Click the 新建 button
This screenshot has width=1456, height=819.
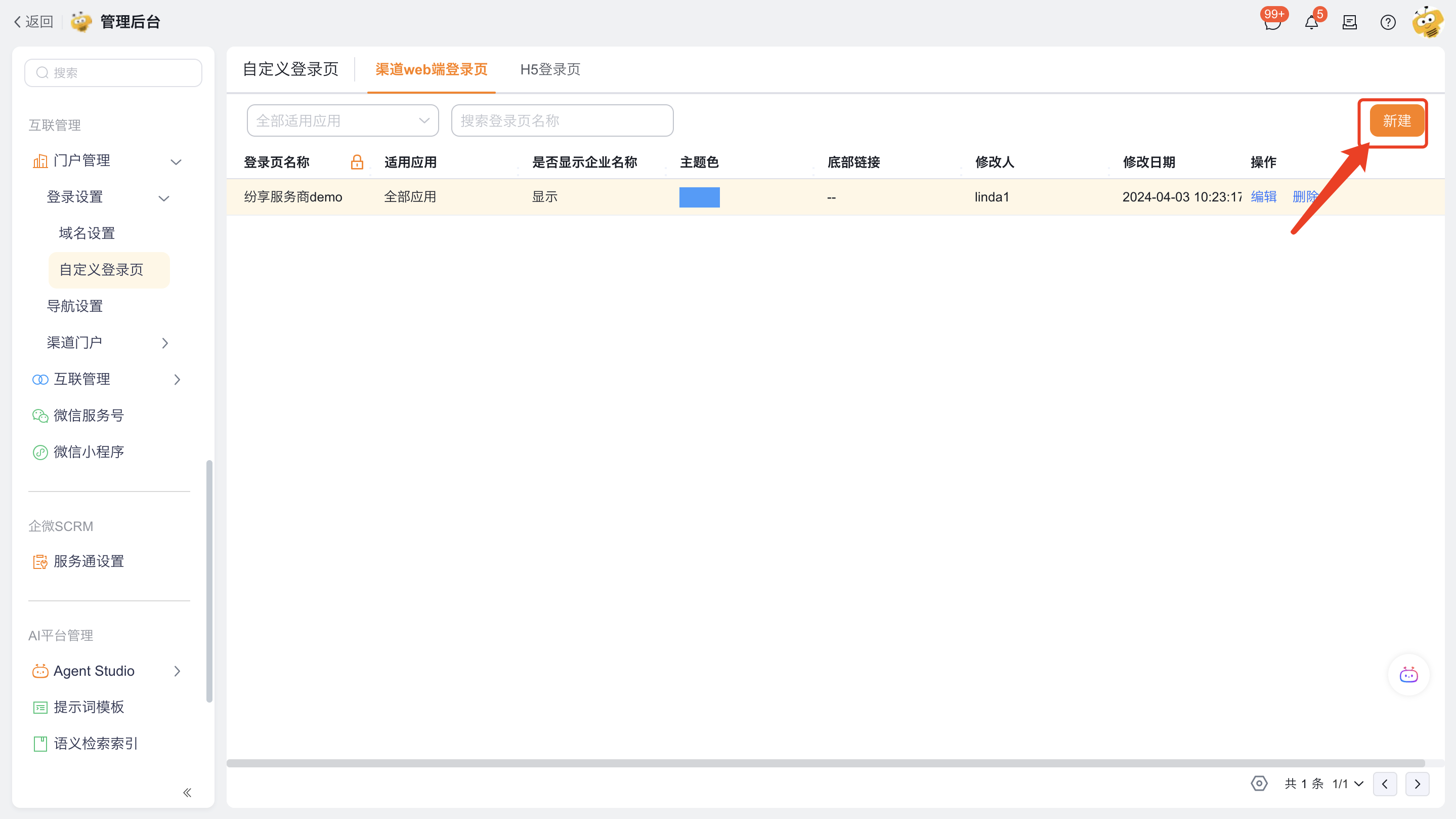[1396, 120]
